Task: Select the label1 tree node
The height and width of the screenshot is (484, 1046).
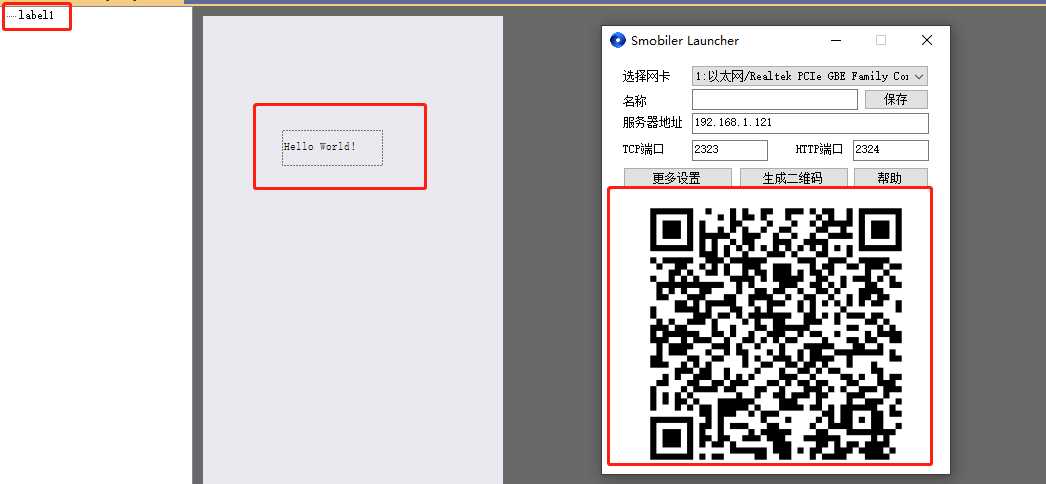Action: click(x=36, y=15)
